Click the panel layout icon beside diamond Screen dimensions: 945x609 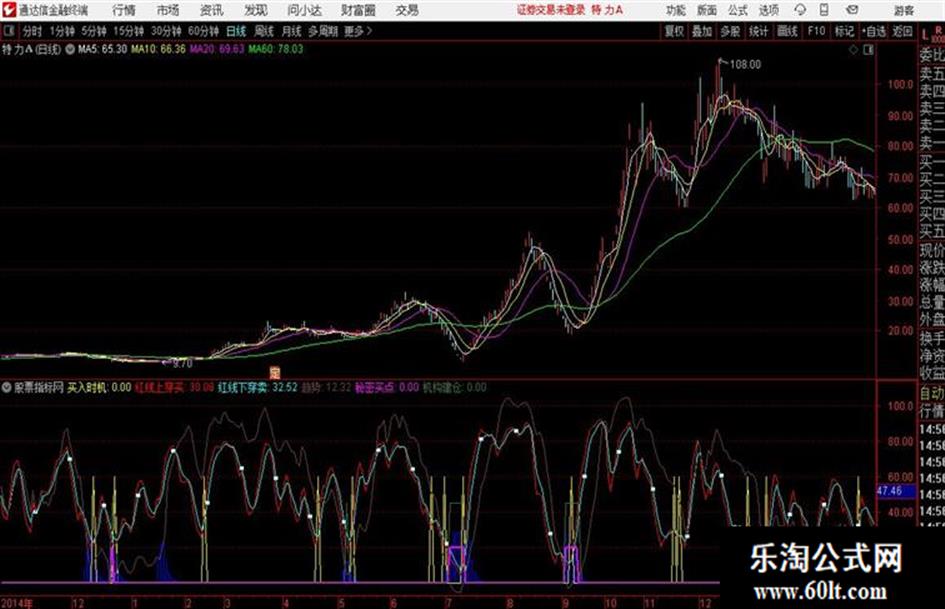click(868, 50)
